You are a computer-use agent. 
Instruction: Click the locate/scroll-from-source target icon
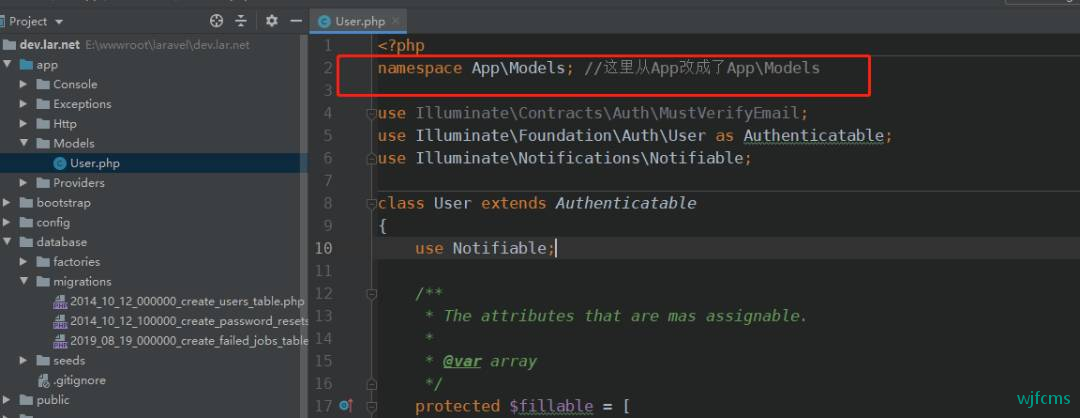pos(216,21)
